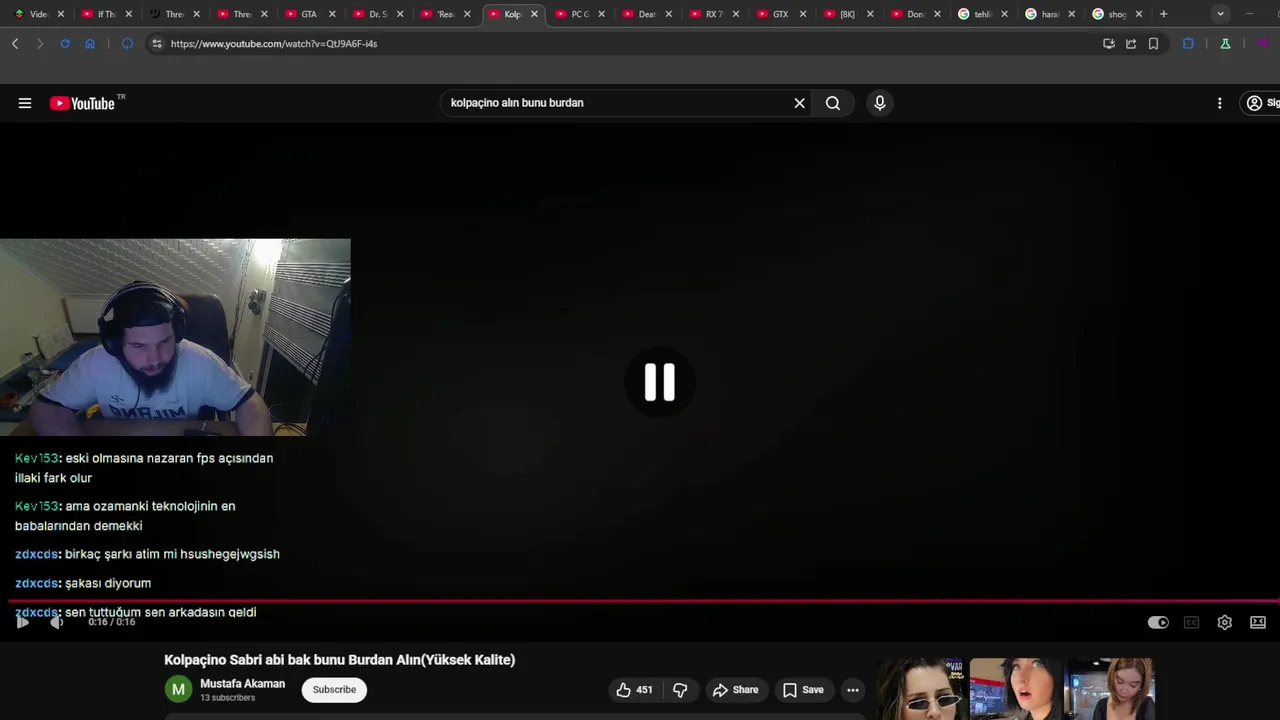Image resolution: width=1280 pixels, height=720 pixels.
Task: Toggle the autoplay switch in player
Action: 1158,622
